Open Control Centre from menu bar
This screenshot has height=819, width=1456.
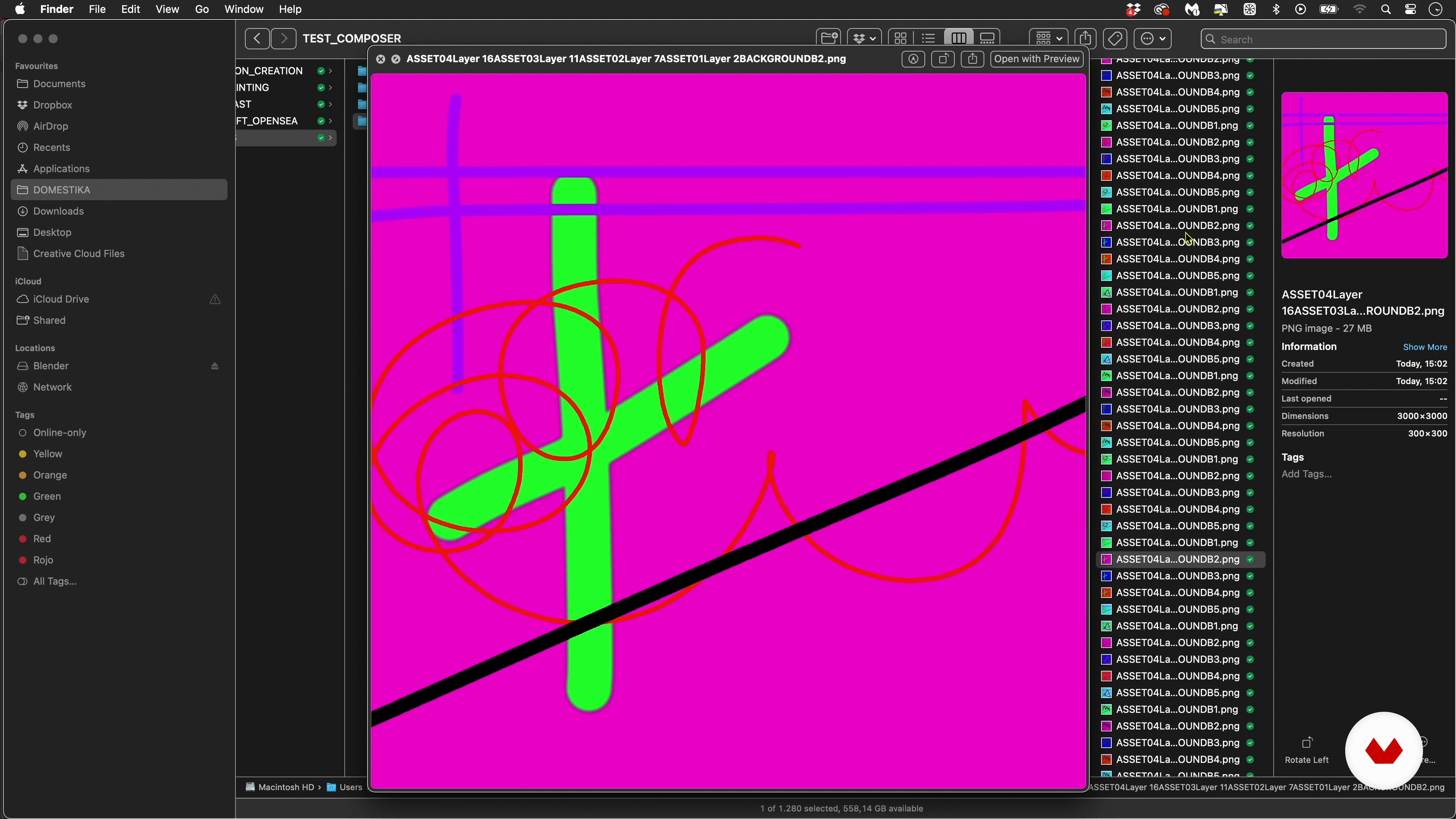[1410, 9]
